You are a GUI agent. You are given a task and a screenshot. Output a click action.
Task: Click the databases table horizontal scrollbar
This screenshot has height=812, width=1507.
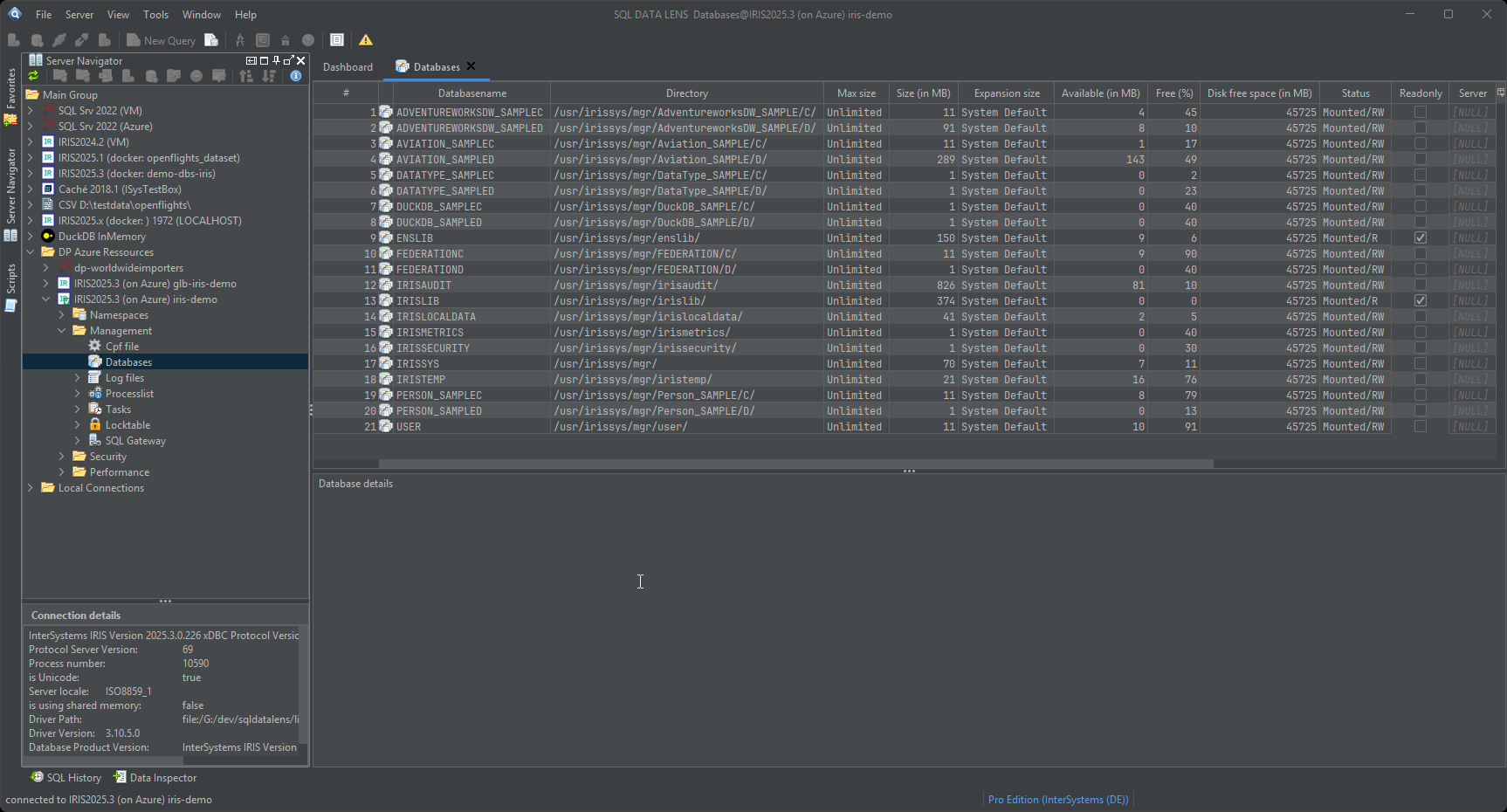click(x=795, y=464)
